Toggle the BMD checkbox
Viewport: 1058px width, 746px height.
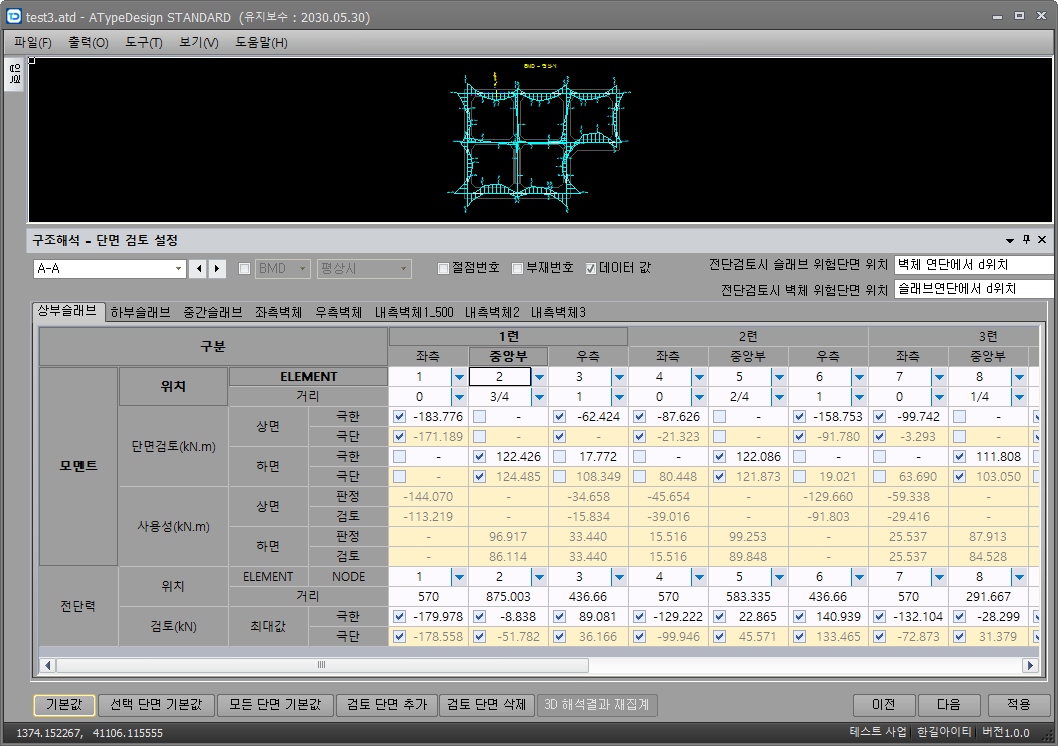[244, 268]
